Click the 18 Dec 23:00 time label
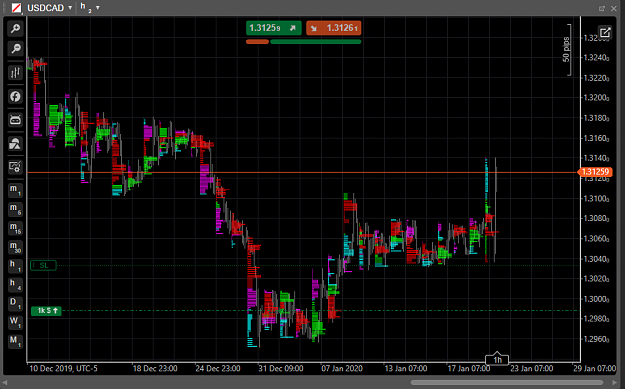Screen dimensions: 625x389 (x=155, y=368)
